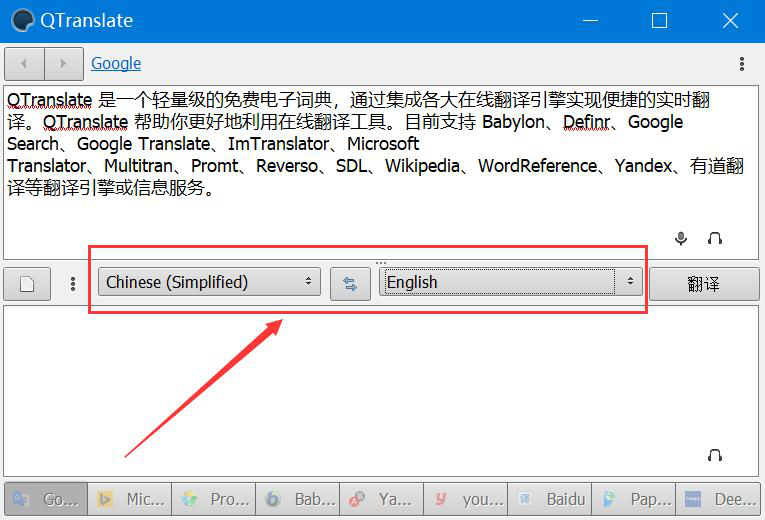Click the forward navigation arrow button
The image size is (765, 520).
(64, 63)
